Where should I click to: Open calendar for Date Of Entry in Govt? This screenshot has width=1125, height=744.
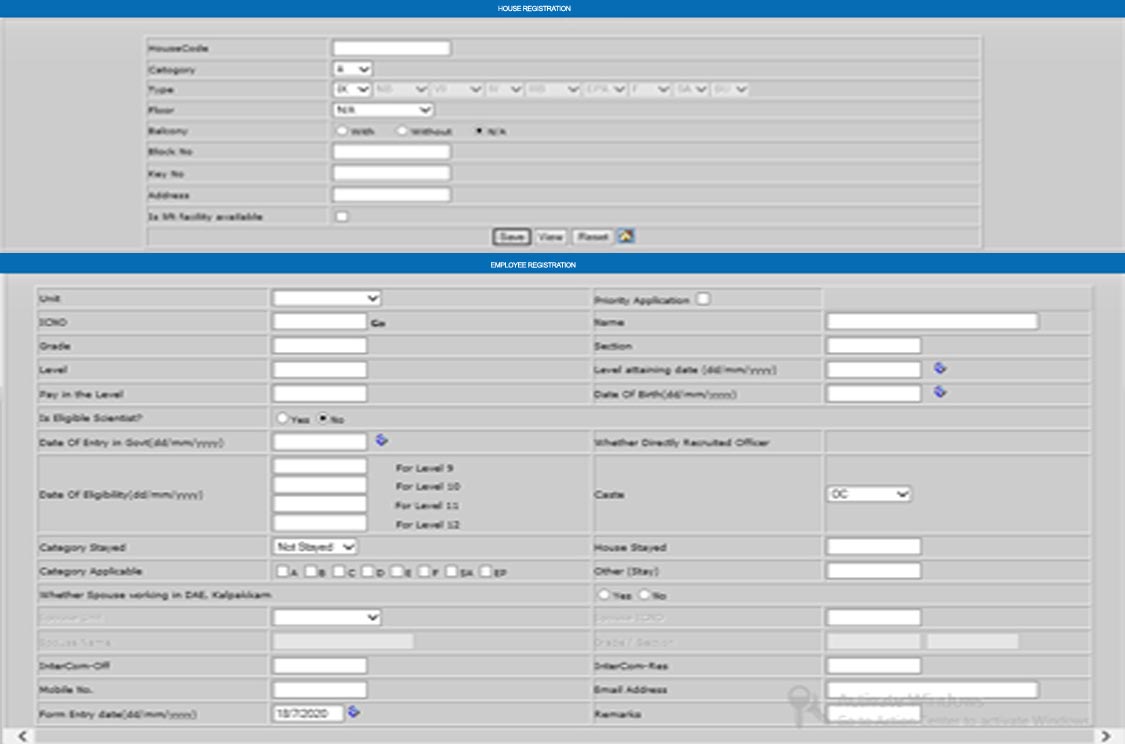[x=382, y=439]
